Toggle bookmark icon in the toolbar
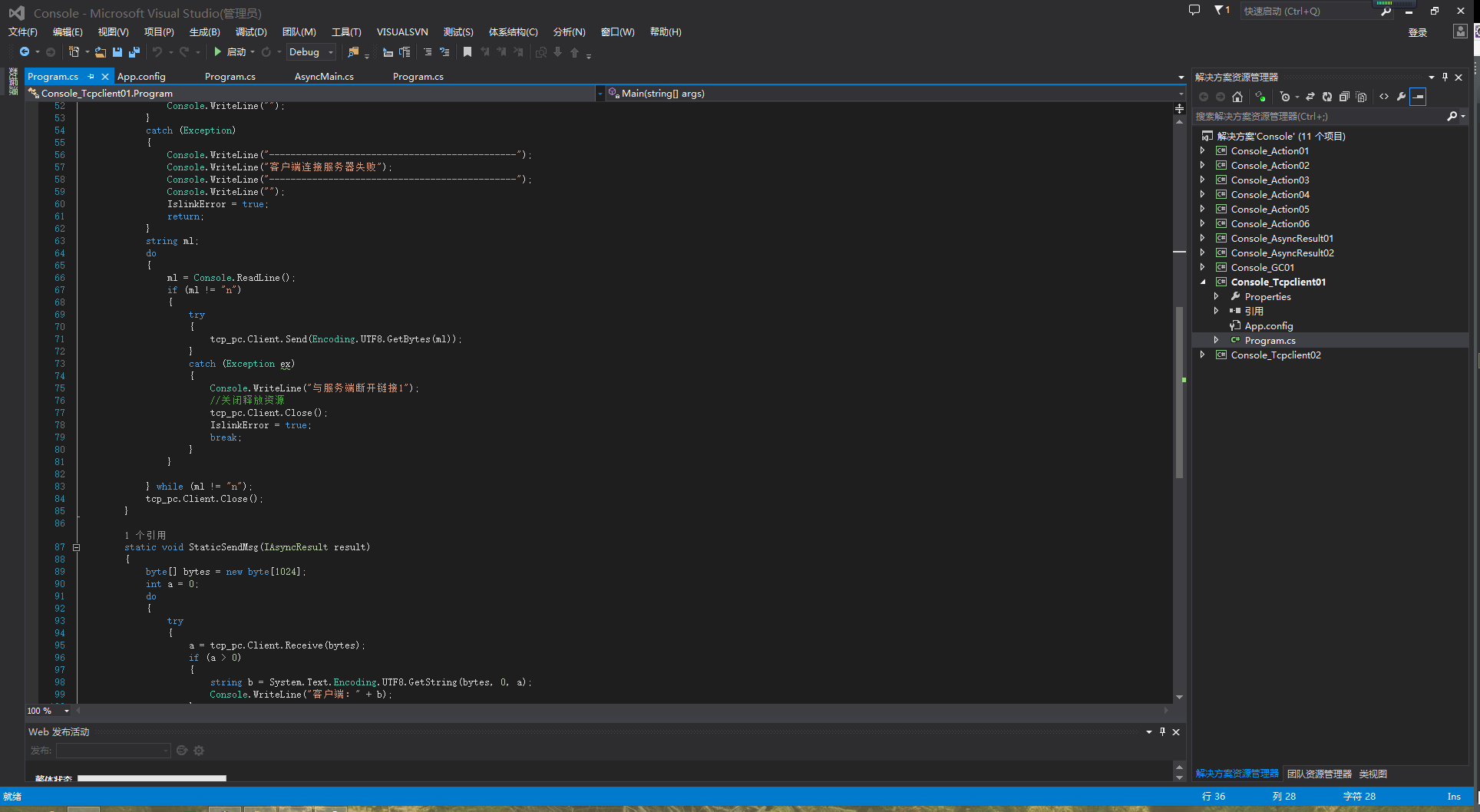The height and width of the screenshot is (812, 1480). point(467,52)
